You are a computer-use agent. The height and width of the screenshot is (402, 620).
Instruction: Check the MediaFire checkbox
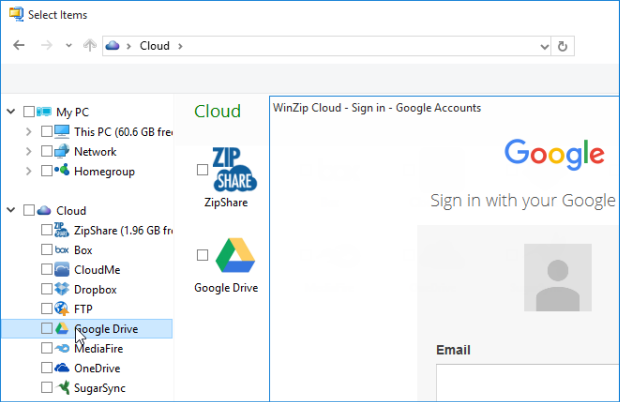[47, 348]
